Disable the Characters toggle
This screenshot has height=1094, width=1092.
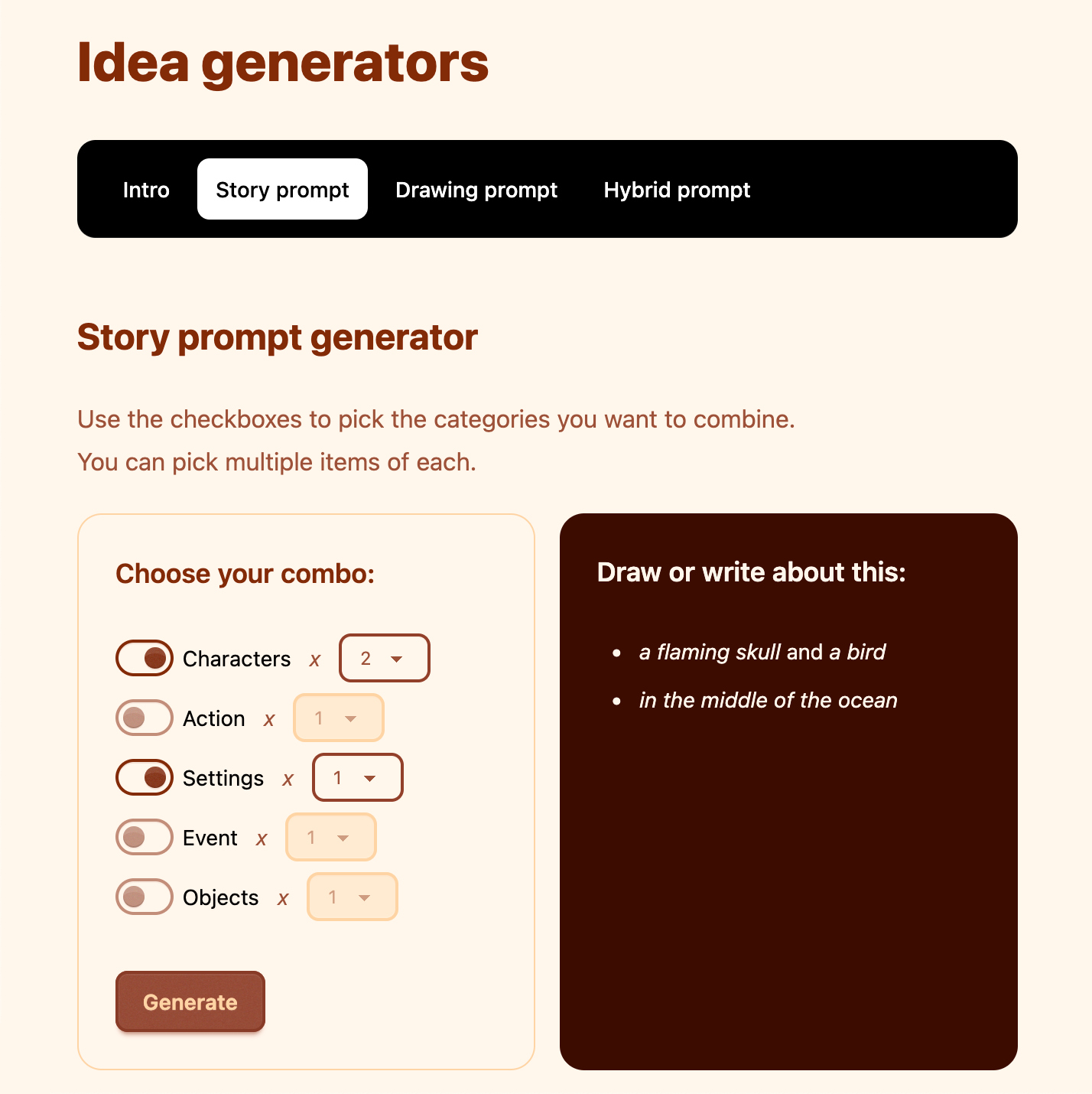pyautogui.click(x=144, y=658)
